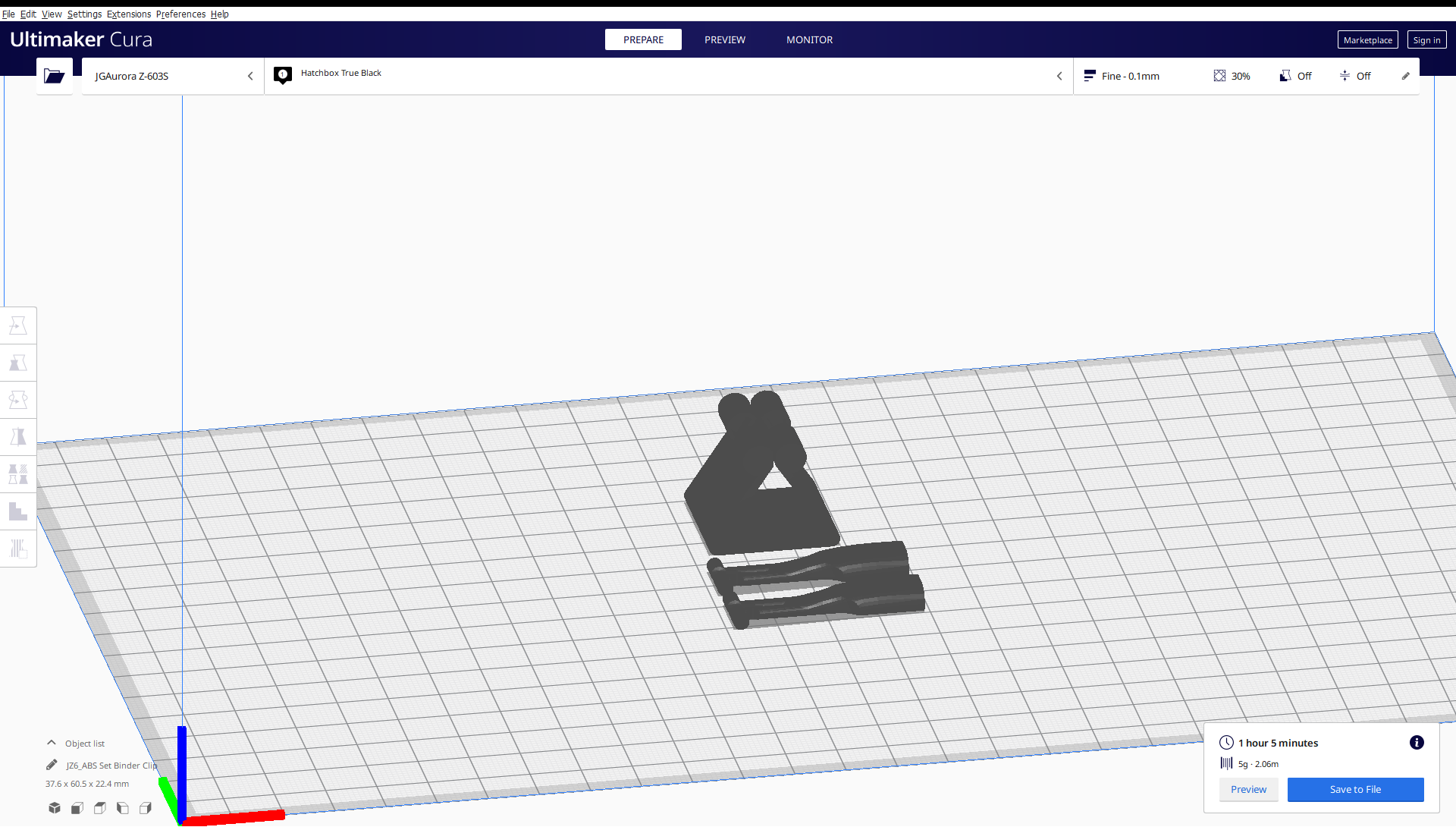Open the Extensions menu

(128, 14)
